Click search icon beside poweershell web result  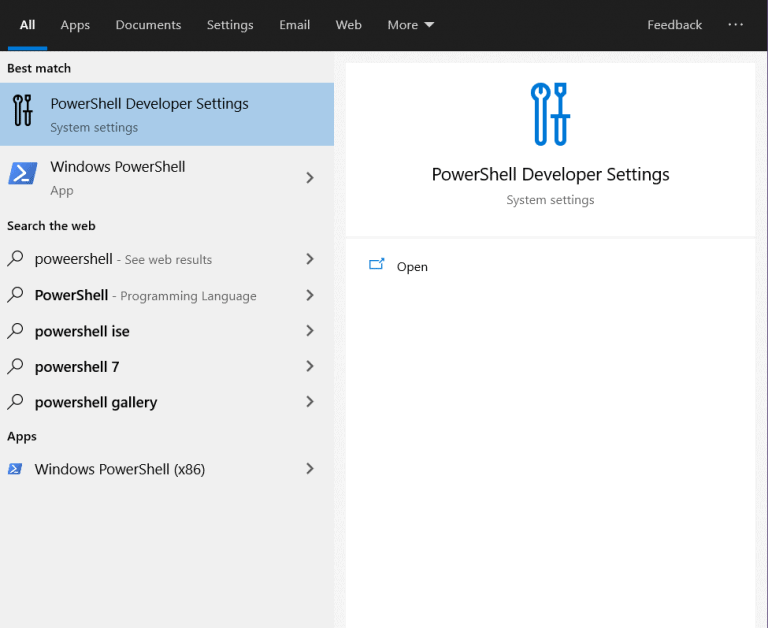pos(15,259)
